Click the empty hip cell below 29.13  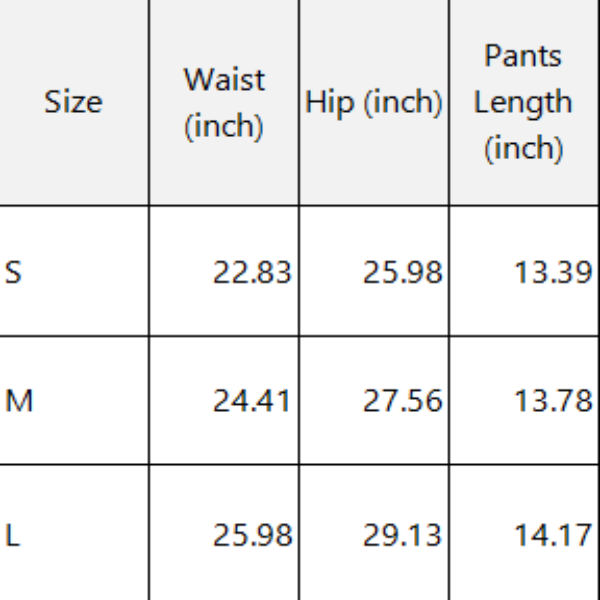(x=373, y=588)
